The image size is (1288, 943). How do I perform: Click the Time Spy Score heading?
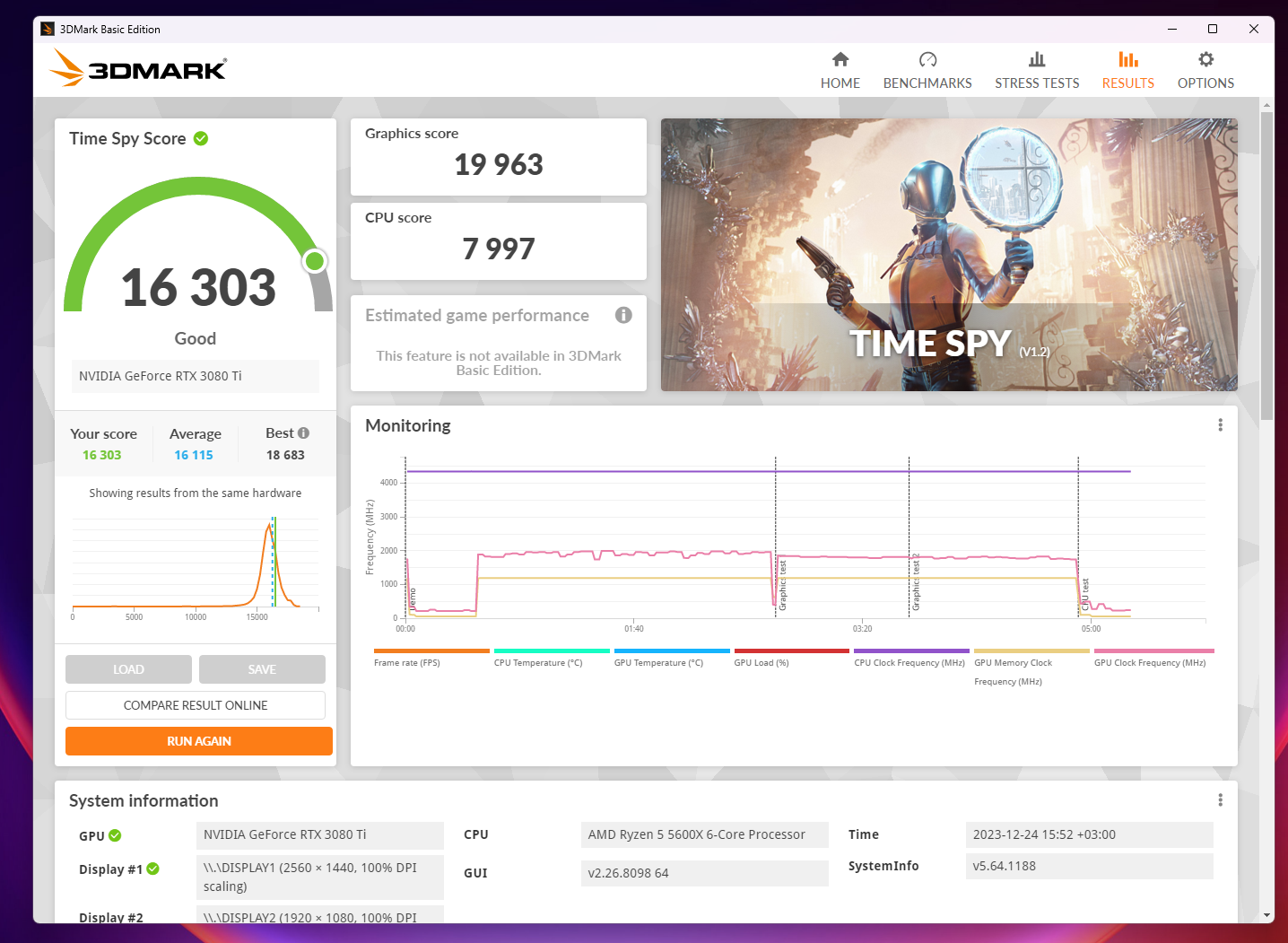click(127, 138)
